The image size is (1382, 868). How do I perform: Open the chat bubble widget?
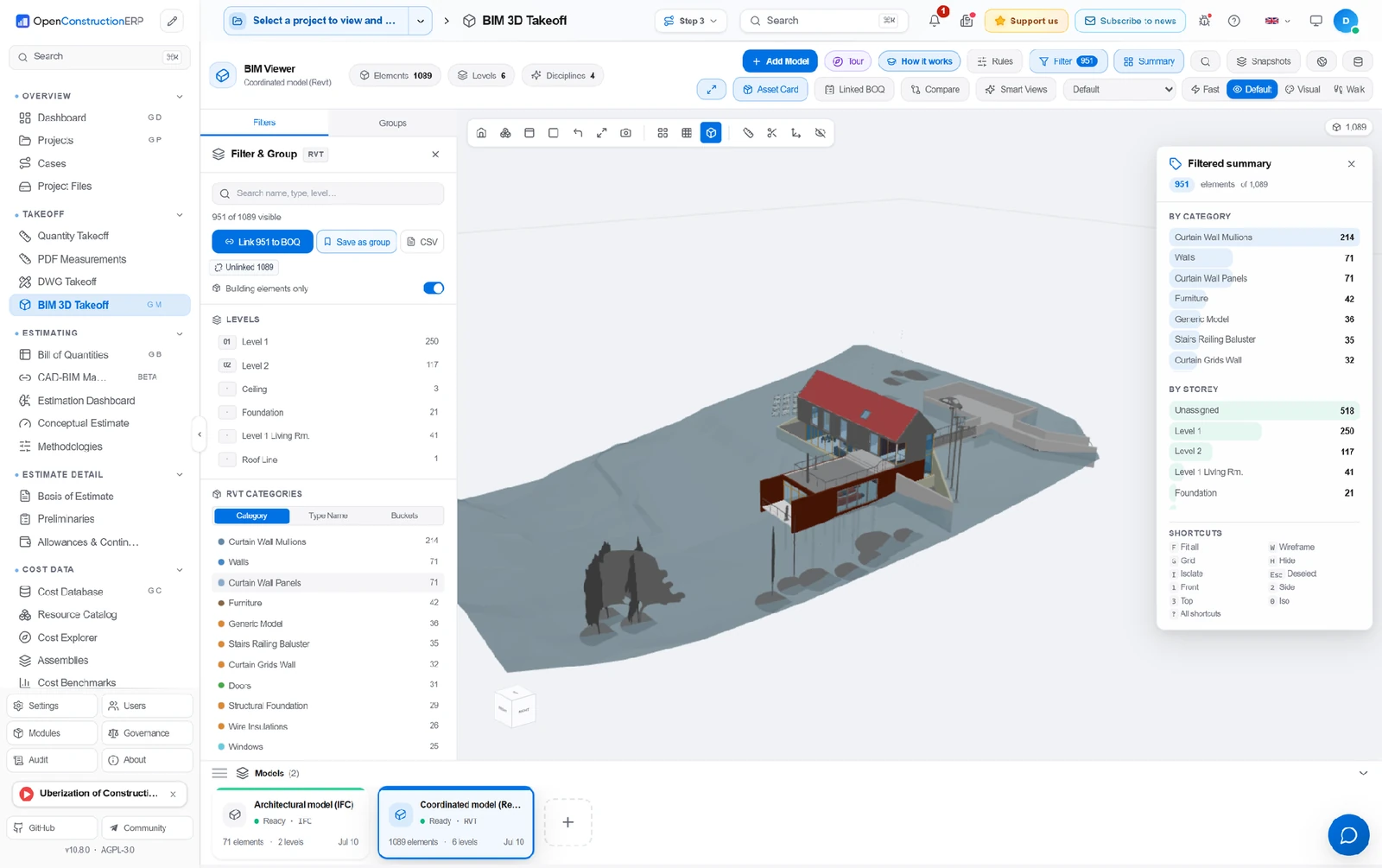click(x=1348, y=834)
